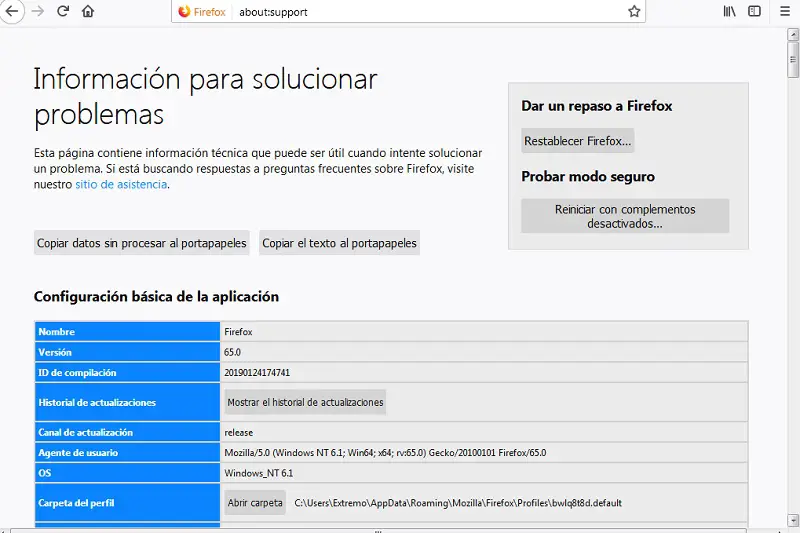800x533 pixels.
Task: Click Historial de actualizaciones header cell
Action: [x=127, y=402]
